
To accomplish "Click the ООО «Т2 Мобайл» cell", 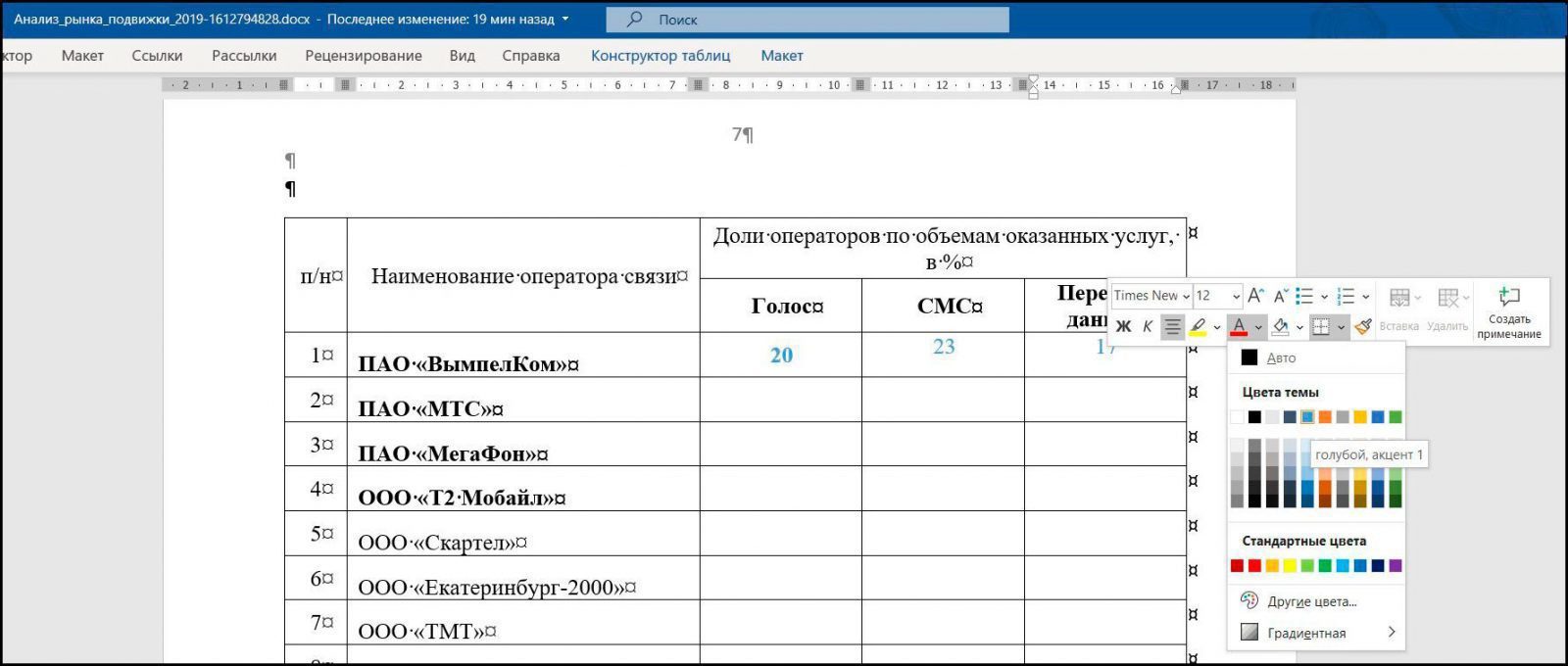I will (x=523, y=488).
